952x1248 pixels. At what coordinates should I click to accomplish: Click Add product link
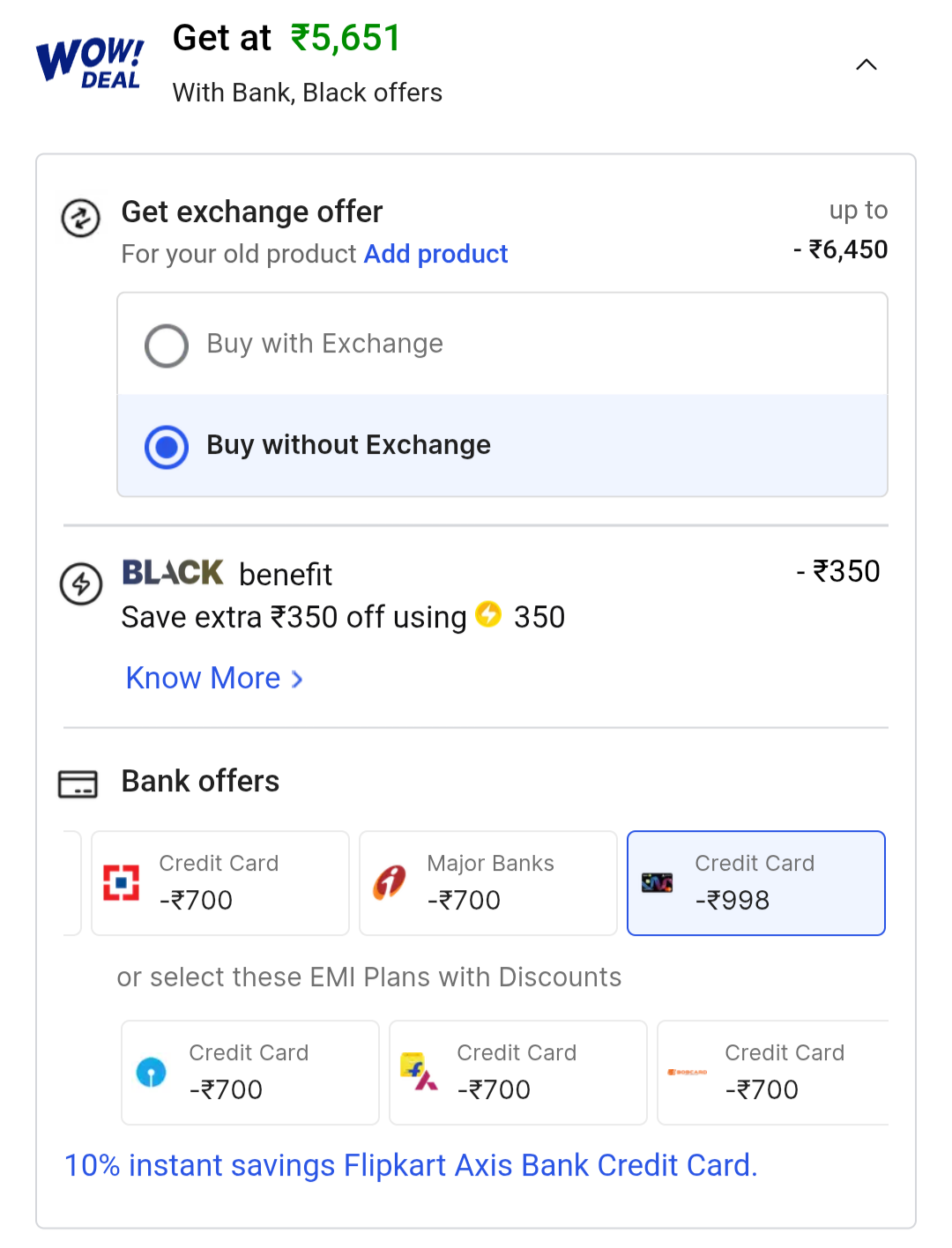[x=435, y=254]
